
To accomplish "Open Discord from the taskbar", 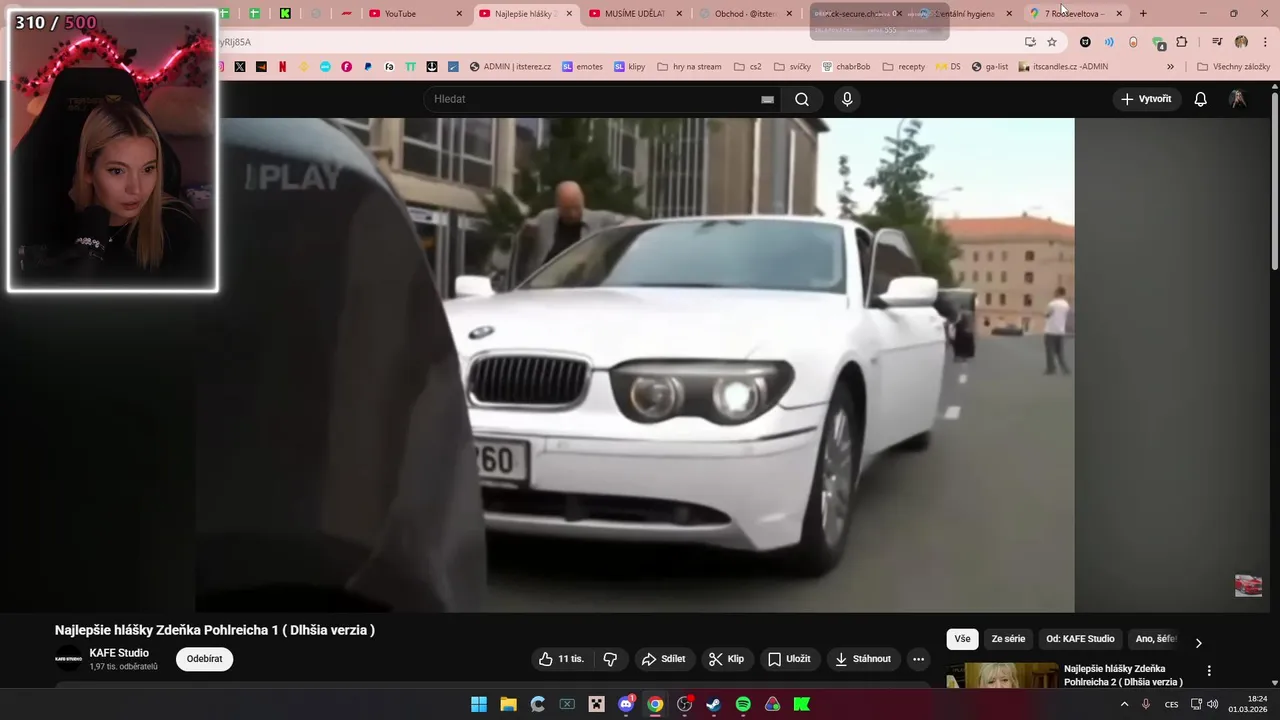I will pyautogui.click(x=626, y=704).
